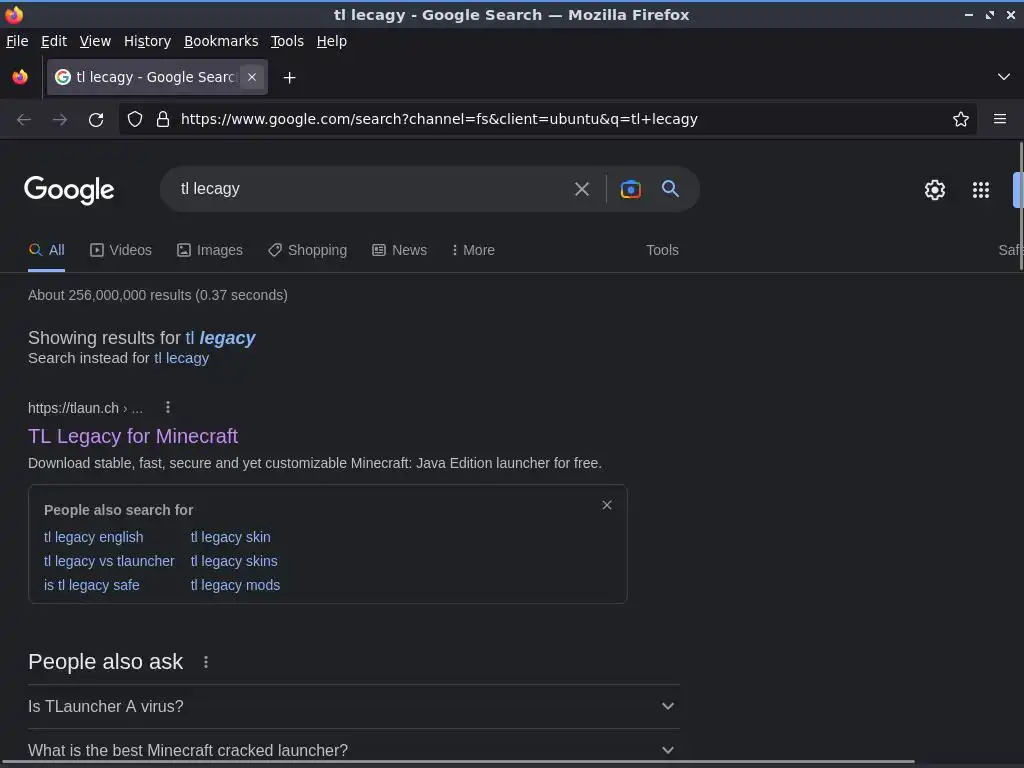Click 'tl legacy english' suggestion
The width and height of the screenshot is (1024, 768).
click(x=93, y=537)
